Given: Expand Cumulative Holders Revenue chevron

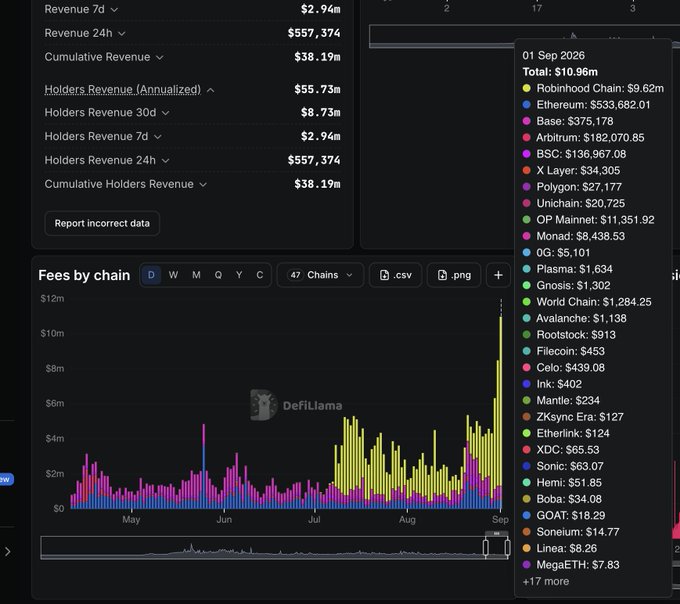Looking at the screenshot, I should click(203, 184).
